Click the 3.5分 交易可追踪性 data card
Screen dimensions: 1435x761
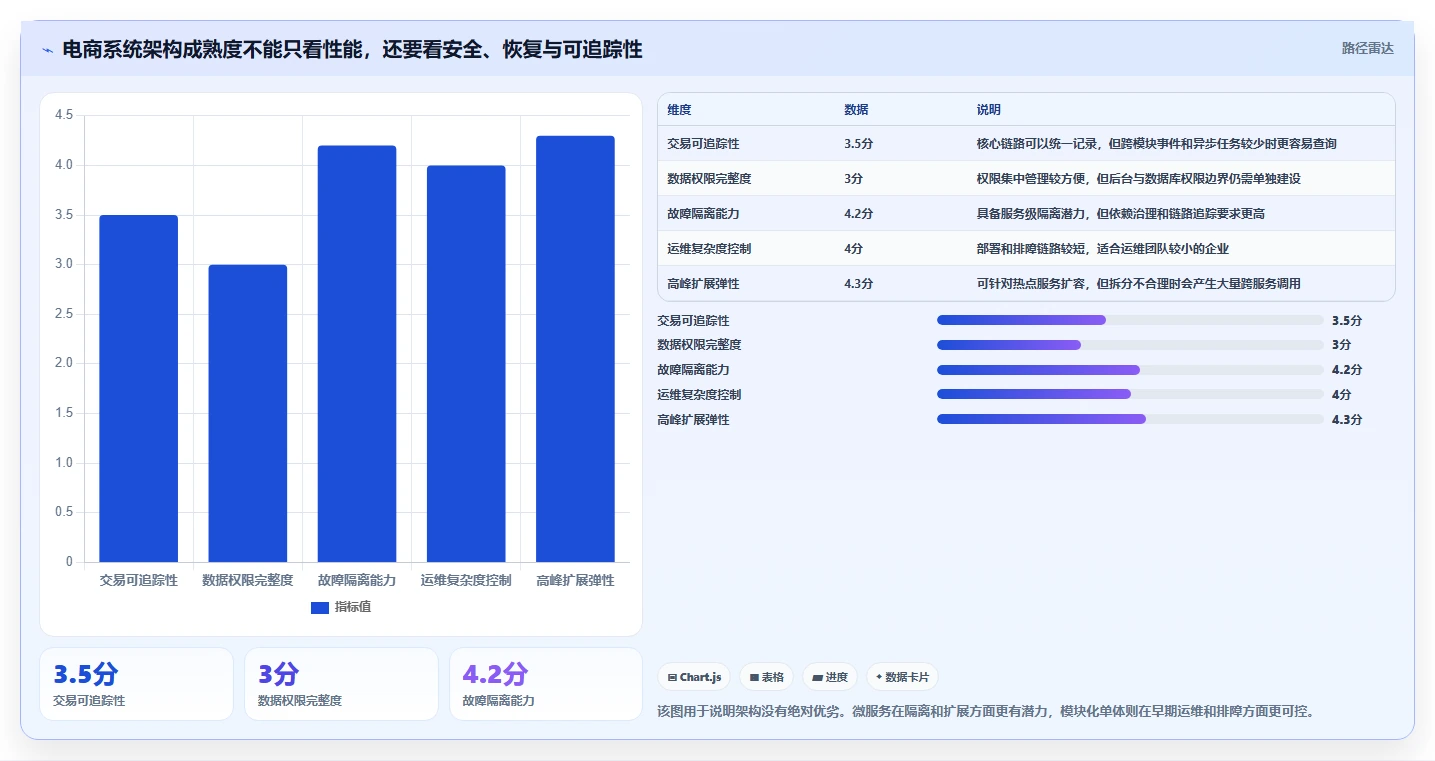pyautogui.click(x=136, y=684)
